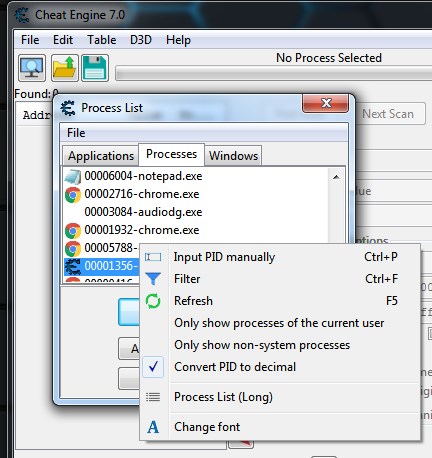432x458 pixels.
Task: Open the D3D menu
Action: click(x=141, y=40)
